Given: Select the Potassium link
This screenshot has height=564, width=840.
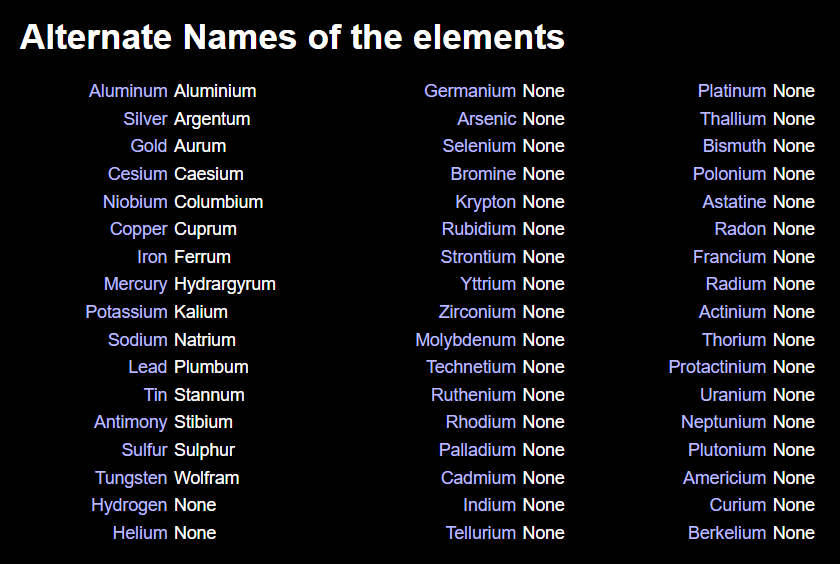Looking at the screenshot, I should tap(126, 312).
